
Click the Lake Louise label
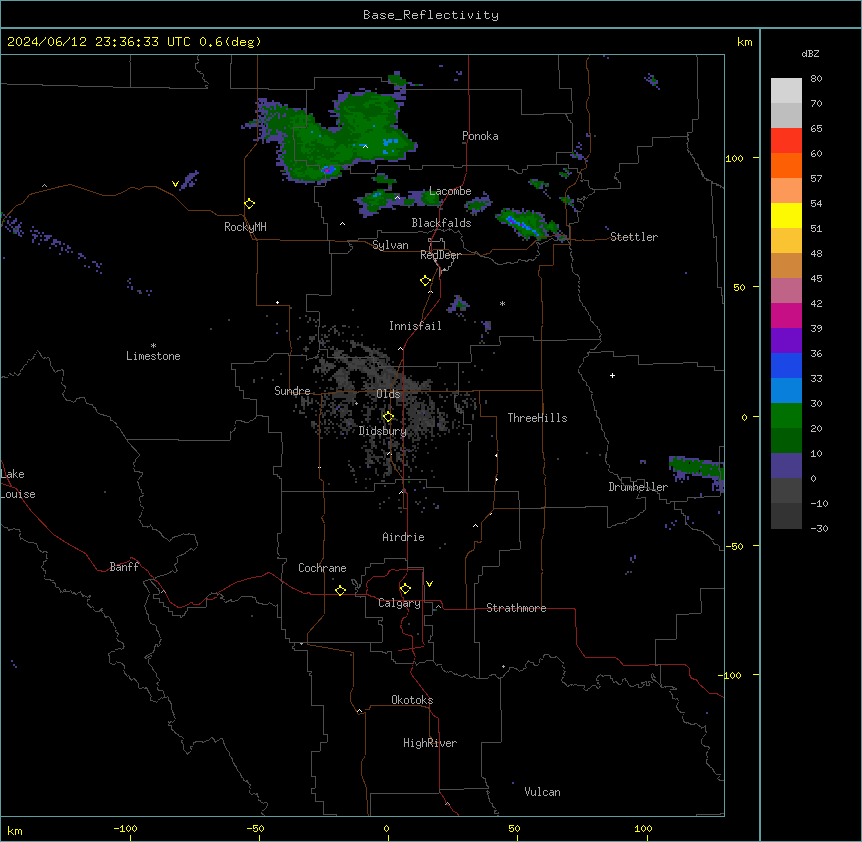(x=18, y=484)
